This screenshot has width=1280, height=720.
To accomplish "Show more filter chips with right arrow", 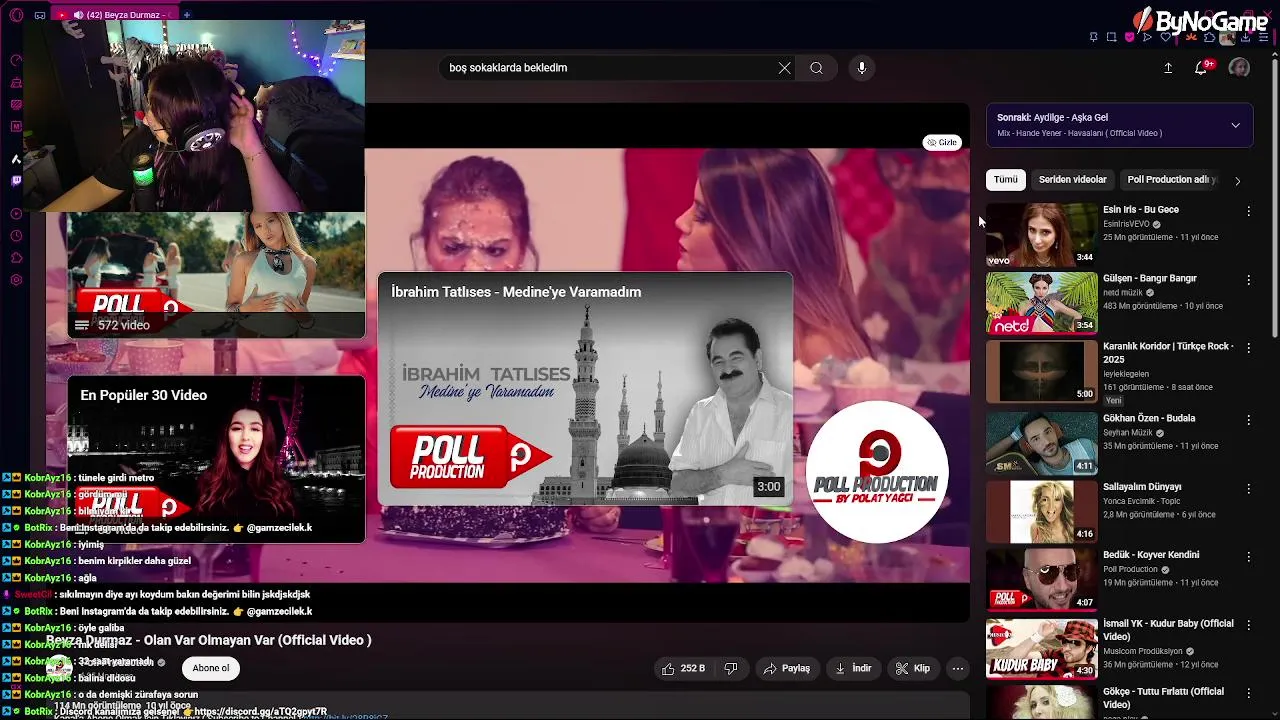I will coord(1237,181).
